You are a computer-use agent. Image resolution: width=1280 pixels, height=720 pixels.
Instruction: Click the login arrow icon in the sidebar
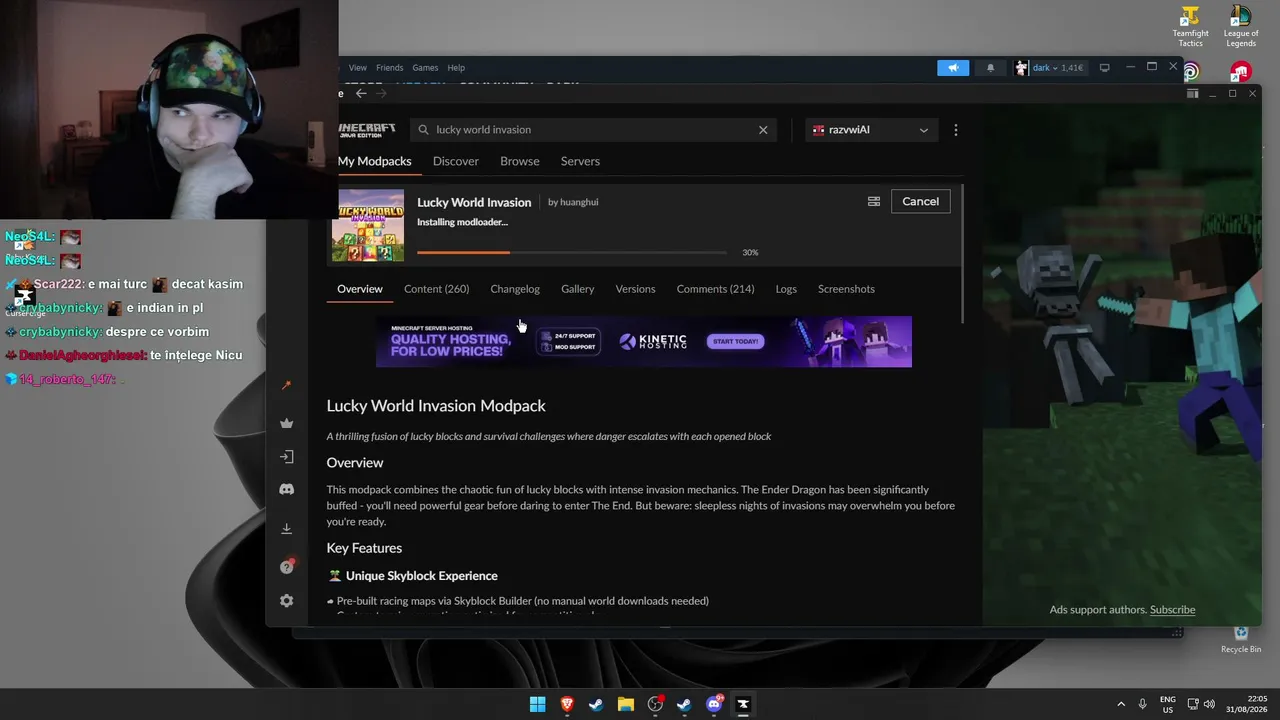pyautogui.click(x=287, y=457)
